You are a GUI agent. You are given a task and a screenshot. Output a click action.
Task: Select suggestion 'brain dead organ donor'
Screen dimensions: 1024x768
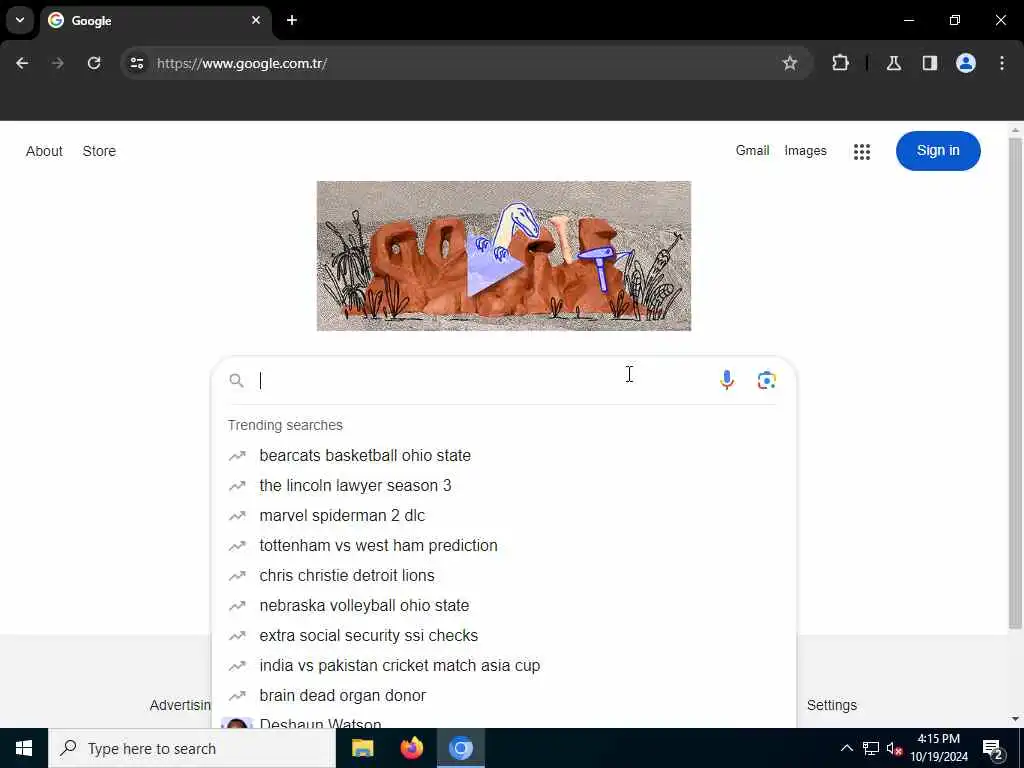[x=504, y=696]
